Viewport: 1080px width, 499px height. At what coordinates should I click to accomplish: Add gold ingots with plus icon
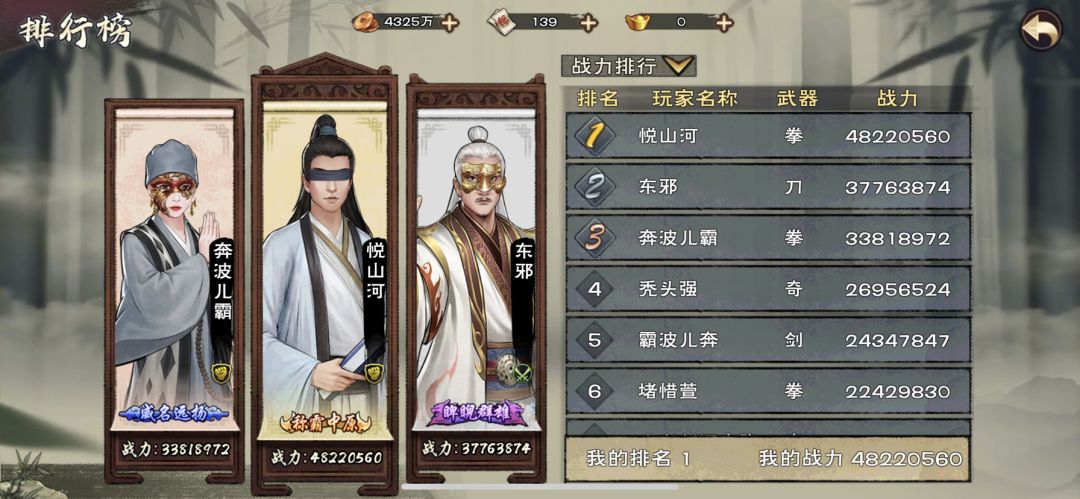[x=723, y=23]
